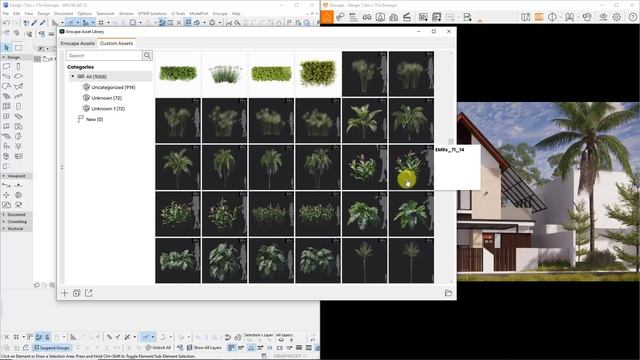This screenshot has height=360, width=640.
Task: Select the hovered red-flower shrub asset thumbnail
Action: coord(411,167)
